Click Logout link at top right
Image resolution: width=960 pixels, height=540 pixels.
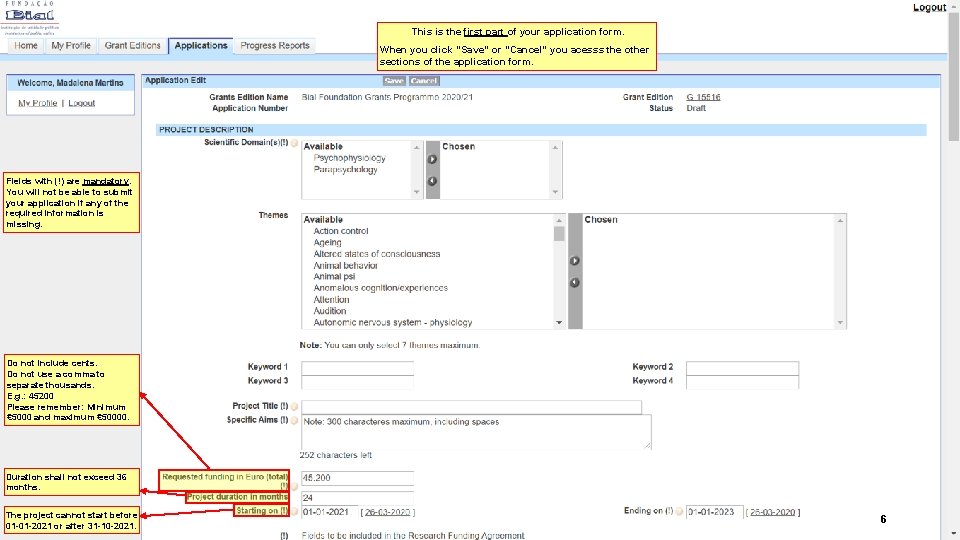929,7
